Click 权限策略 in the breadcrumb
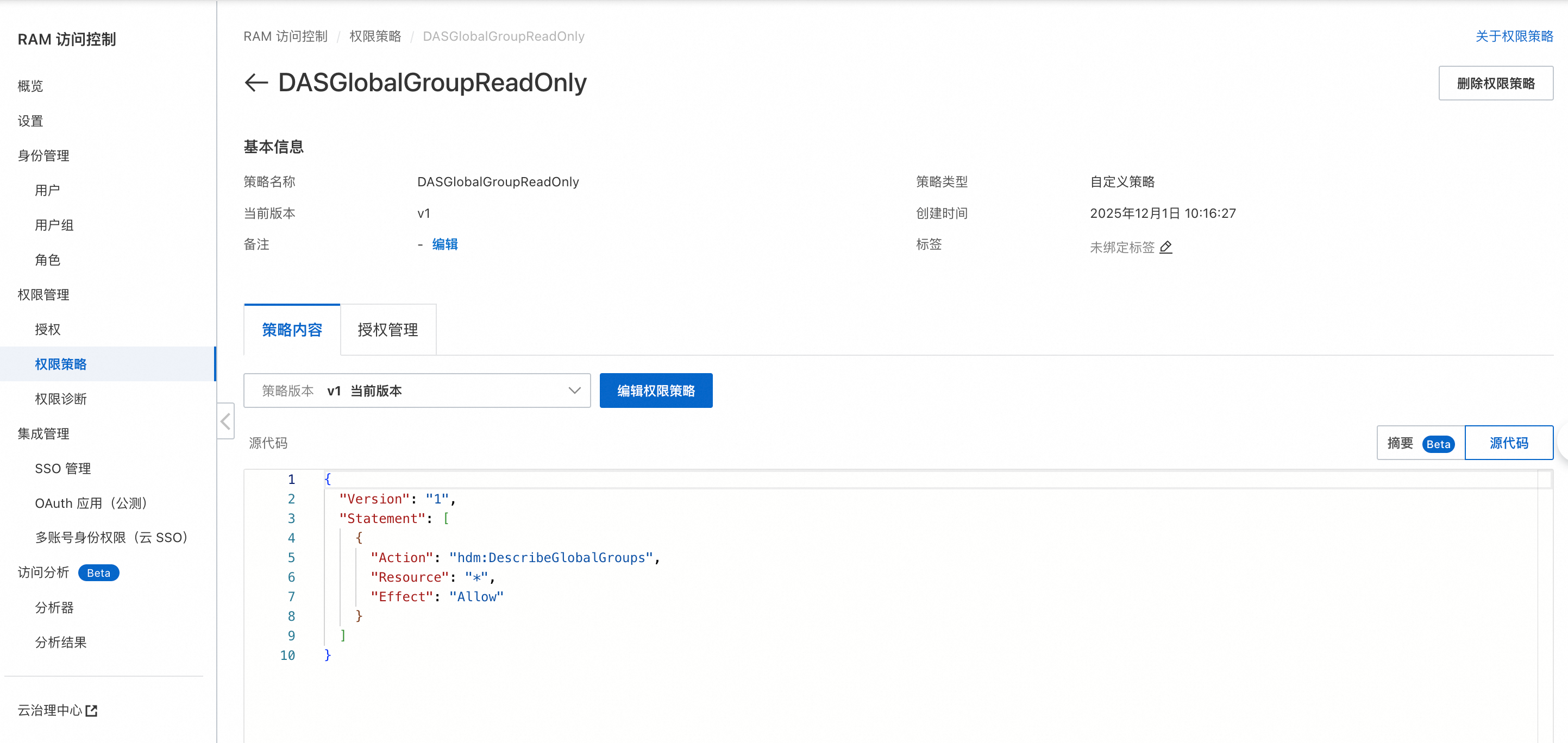This screenshot has height=743, width=1568. click(x=375, y=36)
